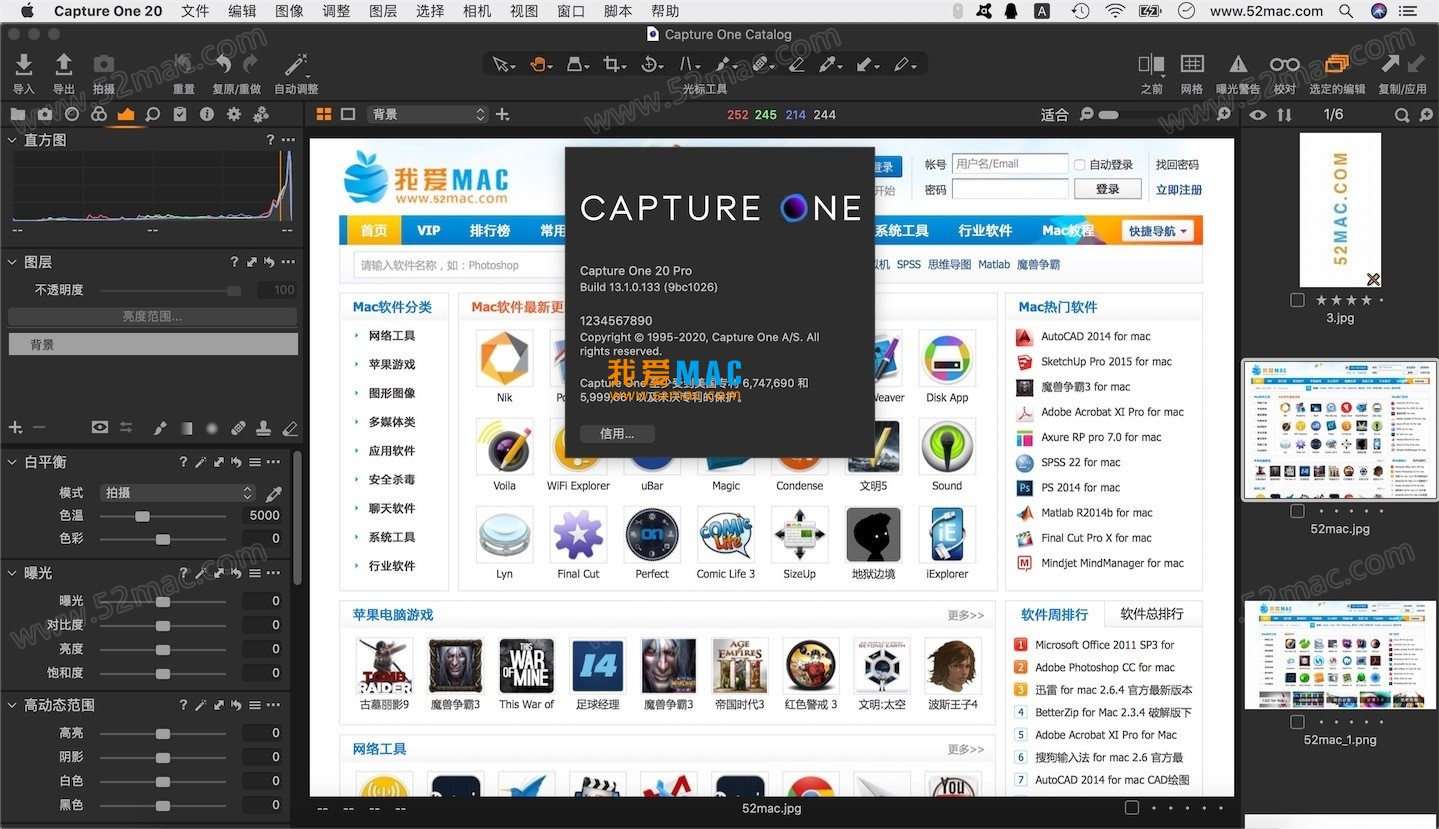Open the 相机 menu
The image size is (1439, 829).
477,11
